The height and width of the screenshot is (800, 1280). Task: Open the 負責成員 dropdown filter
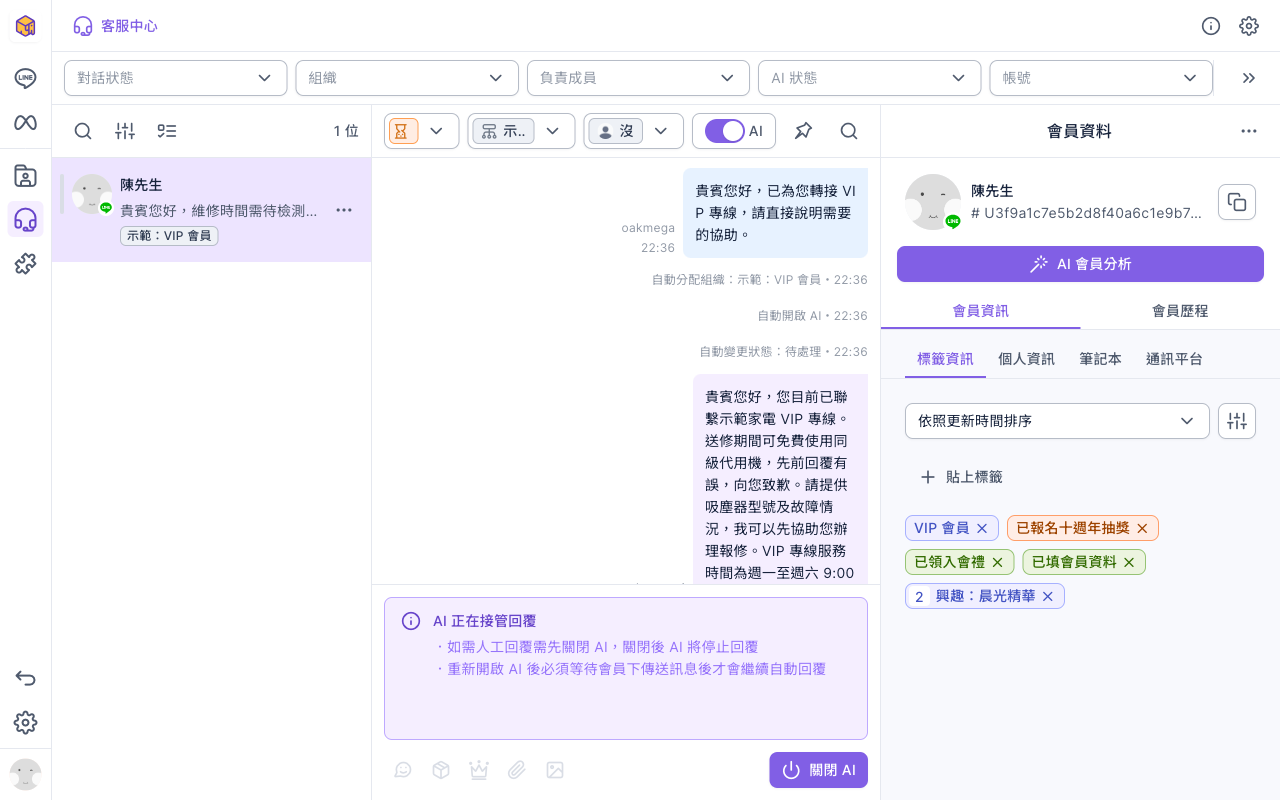pyautogui.click(x=638, y=78)
